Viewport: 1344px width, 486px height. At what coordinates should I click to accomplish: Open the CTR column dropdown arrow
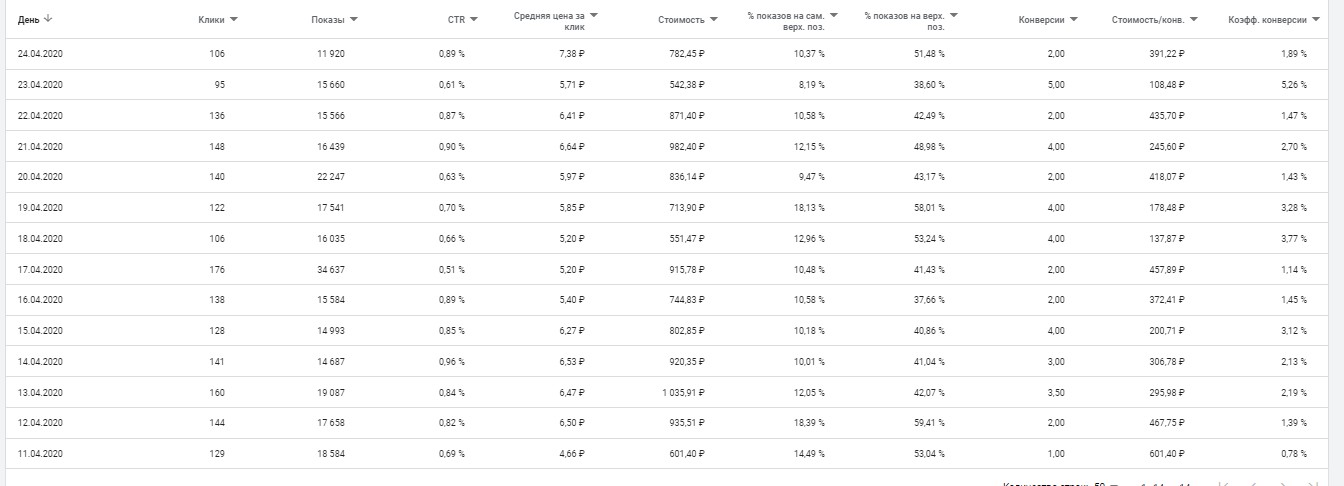474,19
